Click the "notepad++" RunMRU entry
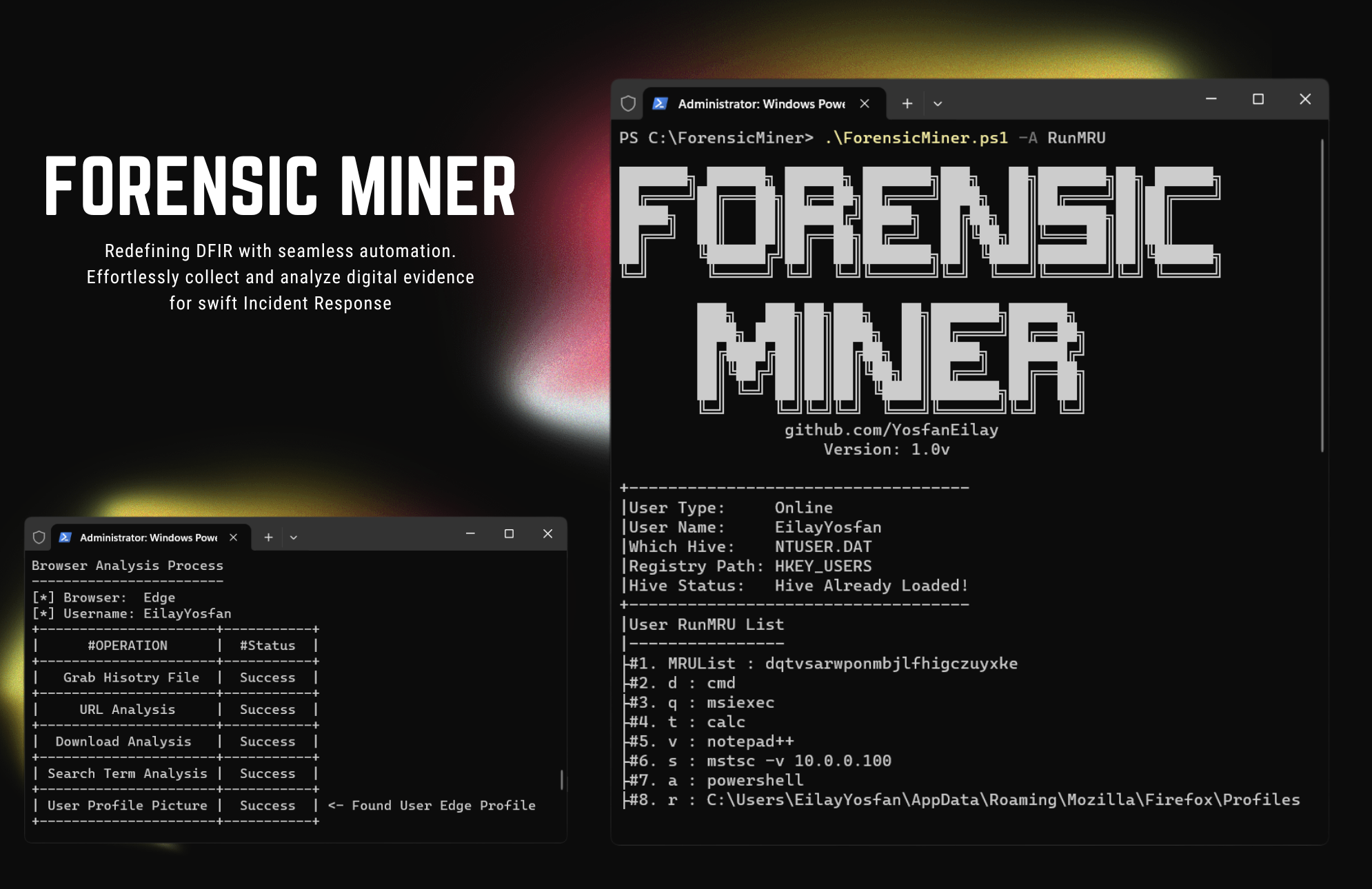The image size is (1372, 889). click(750, 742)
